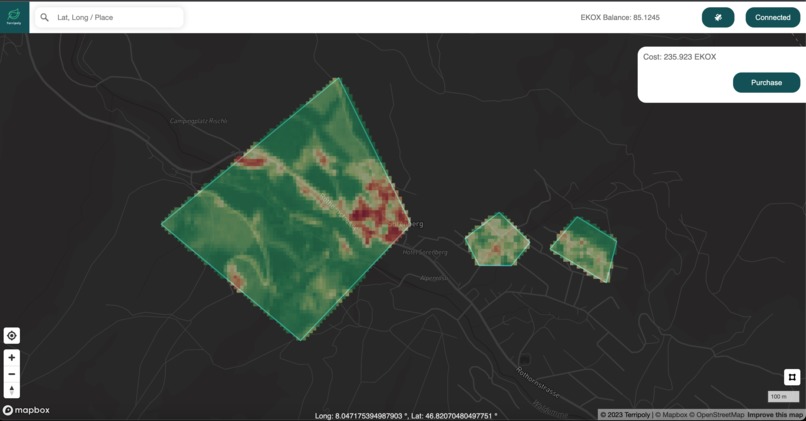Open the Terripoly logo home icon
806x421 pixels.
tap(14, 17)
